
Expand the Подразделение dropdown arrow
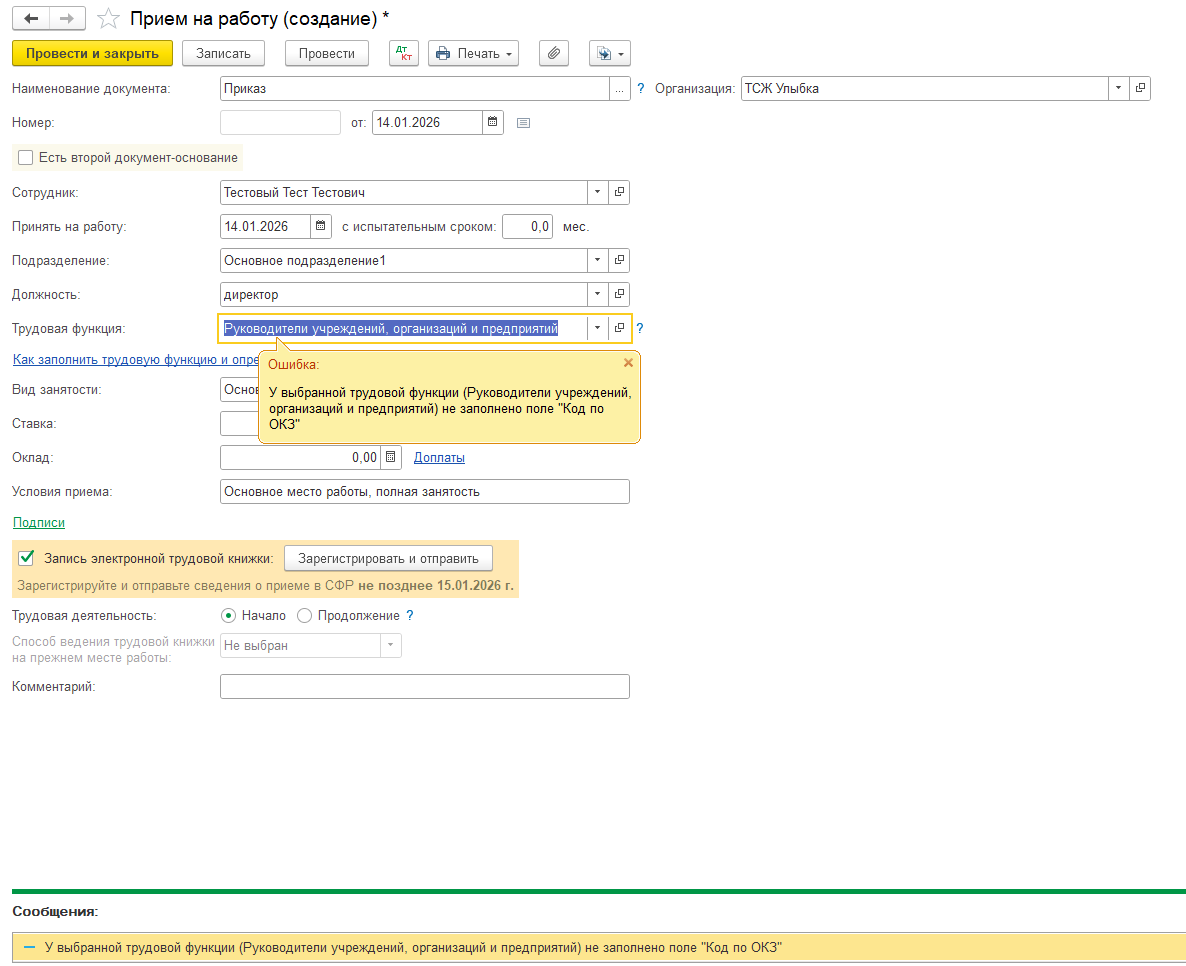pos(597,260)
